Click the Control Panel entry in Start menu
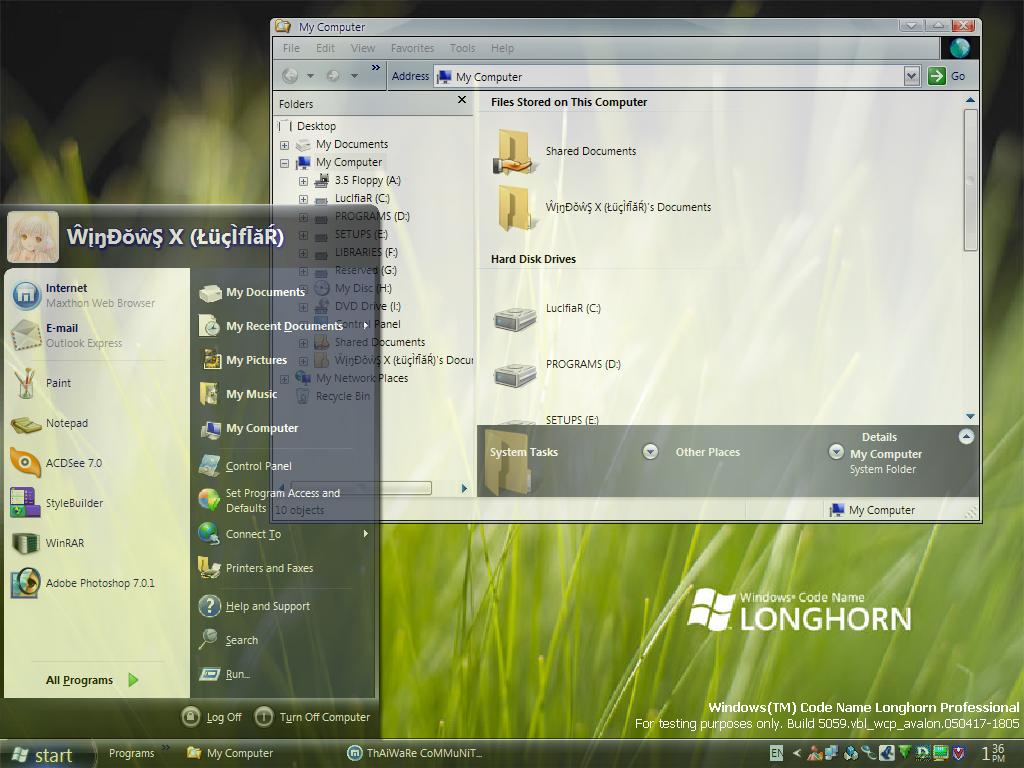 [257, 466]
